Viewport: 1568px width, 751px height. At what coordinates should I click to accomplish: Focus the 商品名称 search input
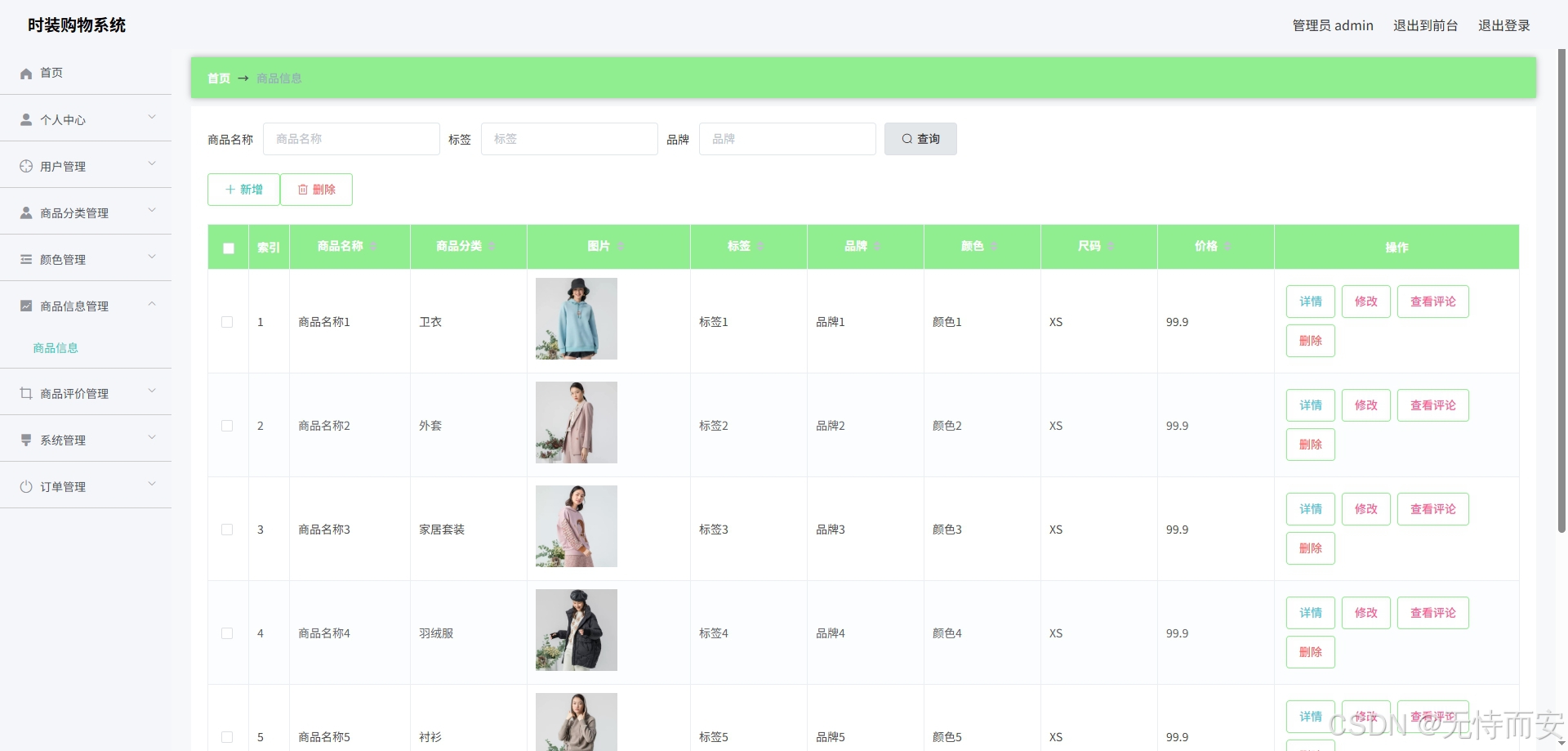click(351, 139)
